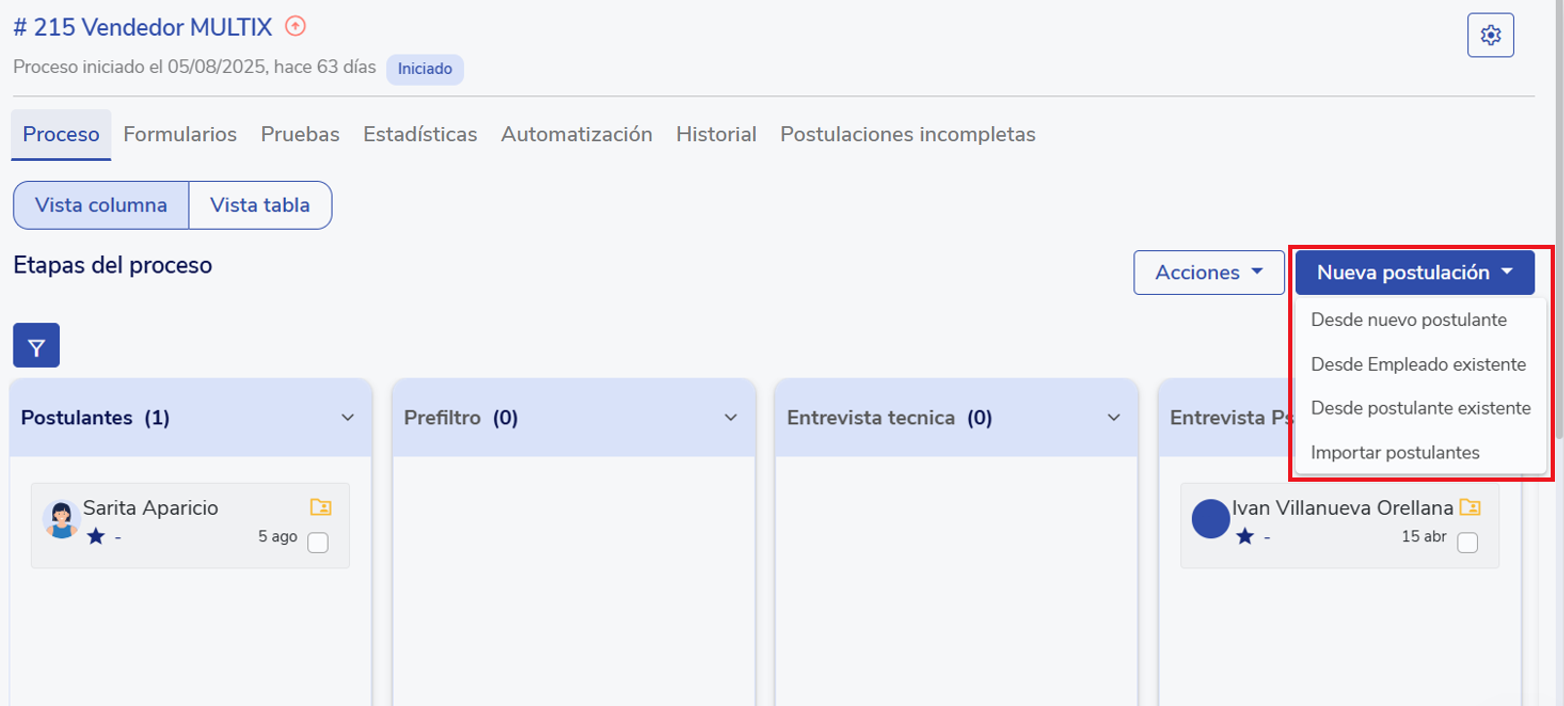Switch to Vista tabla view
Screen dimensions: 1564x706
tap(260, 205)
